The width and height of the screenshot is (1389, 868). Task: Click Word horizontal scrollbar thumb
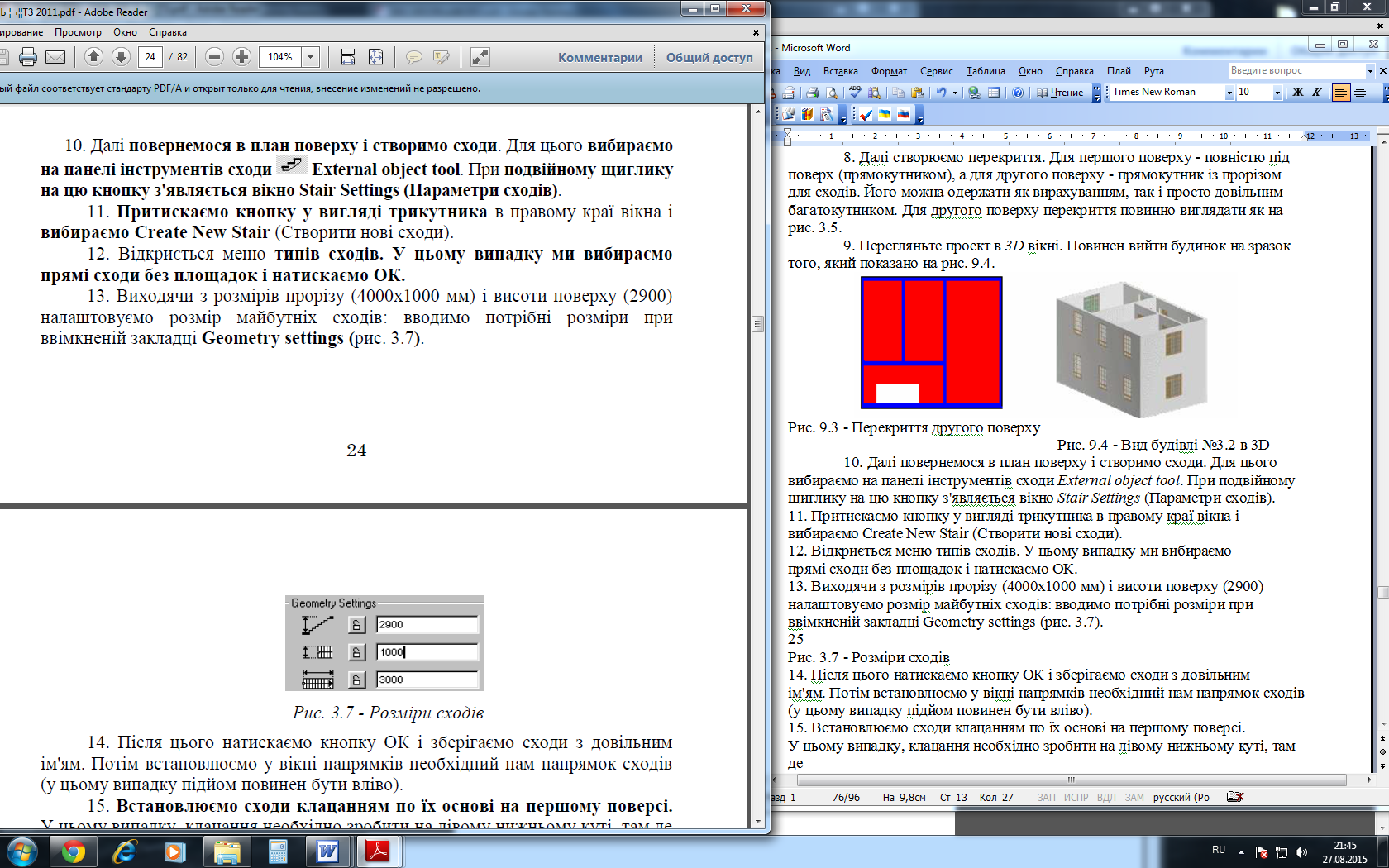[1070, 780]
